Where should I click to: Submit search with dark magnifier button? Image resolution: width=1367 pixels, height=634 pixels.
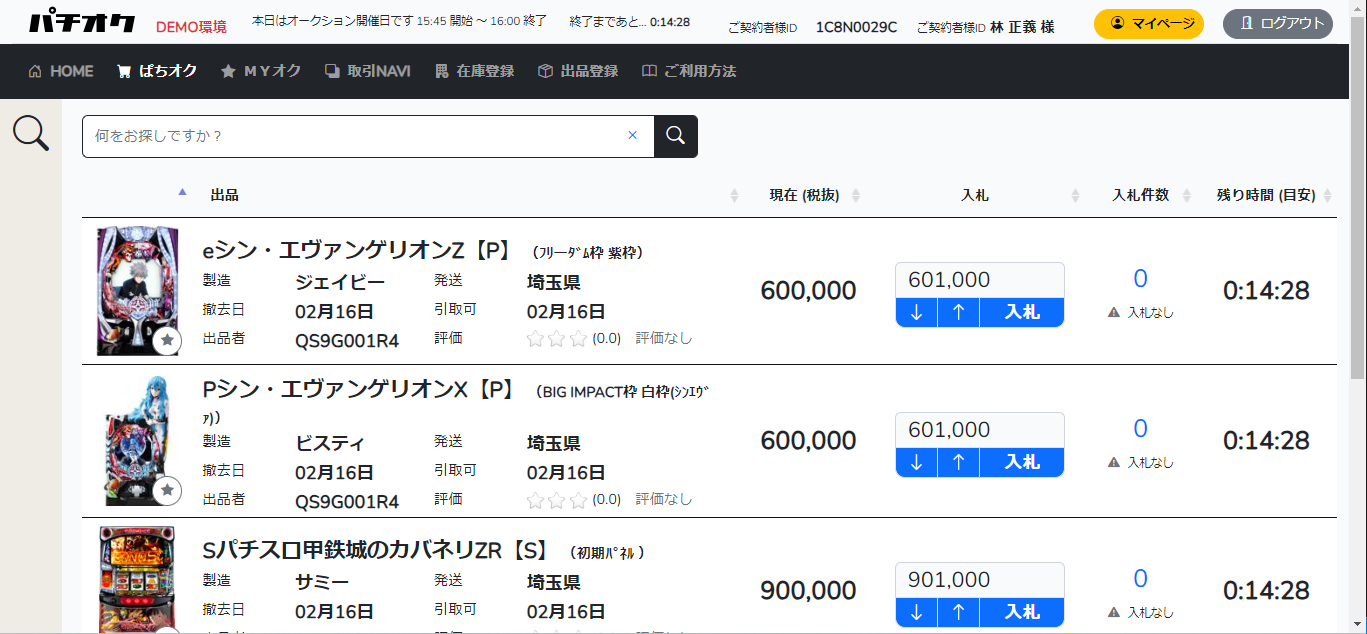pyautogui.click(x=676, y=136)
